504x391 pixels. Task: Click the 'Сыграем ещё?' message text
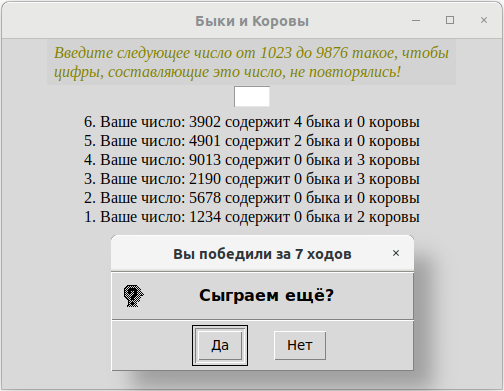pos(266,296)
